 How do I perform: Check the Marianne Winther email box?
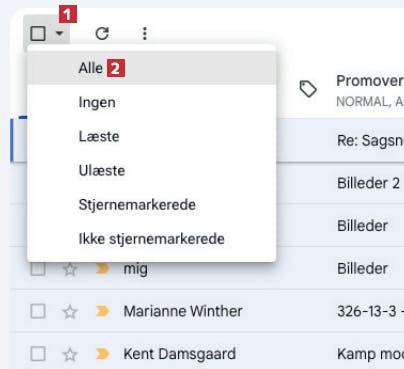click(x=38, y=312)
